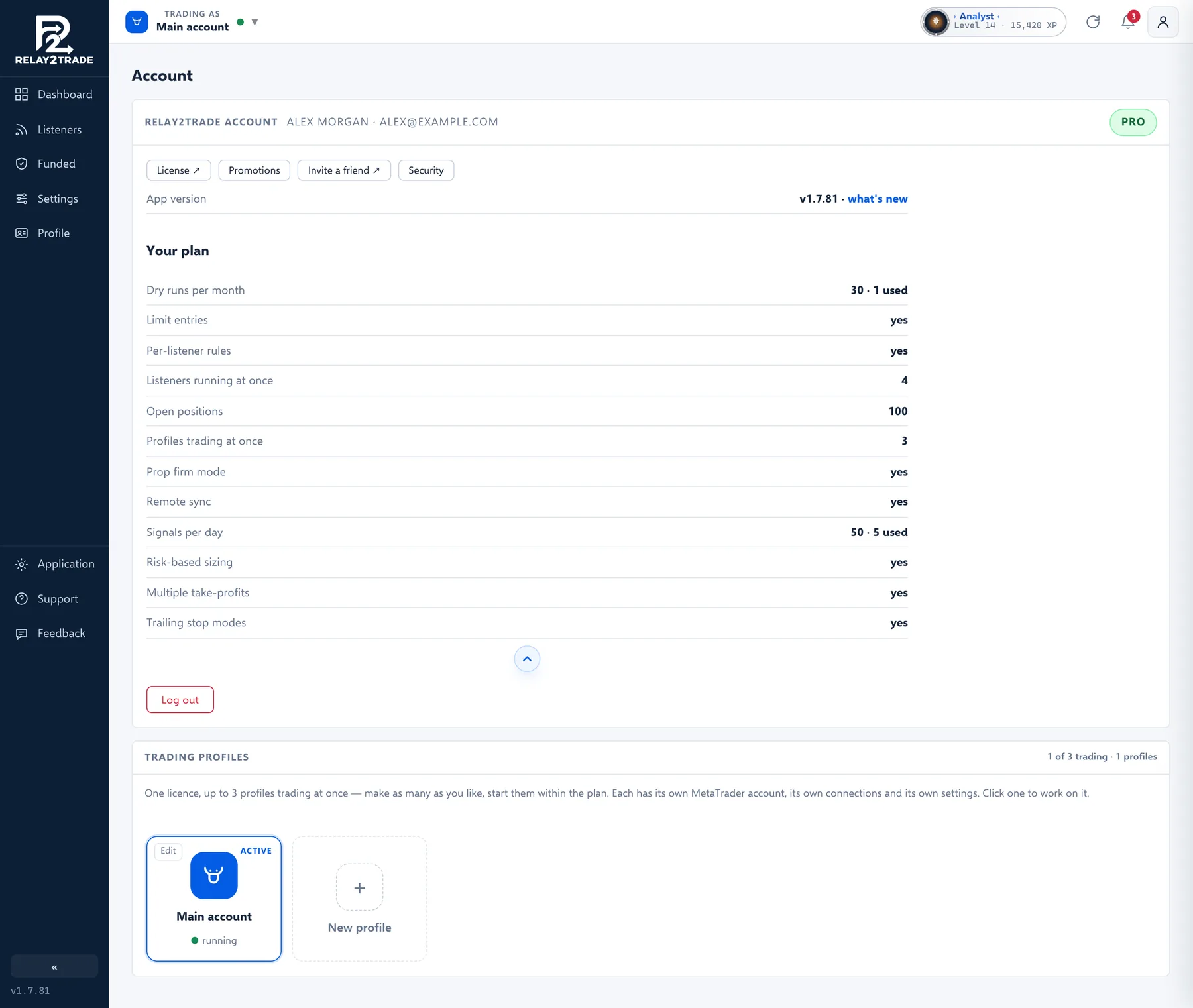
Task: Open the notifications bell
Action: 1128,22
